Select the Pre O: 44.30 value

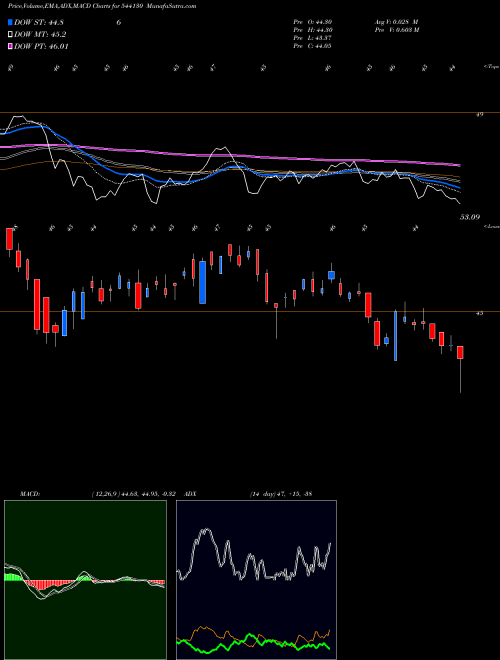[x=312, y=22]
